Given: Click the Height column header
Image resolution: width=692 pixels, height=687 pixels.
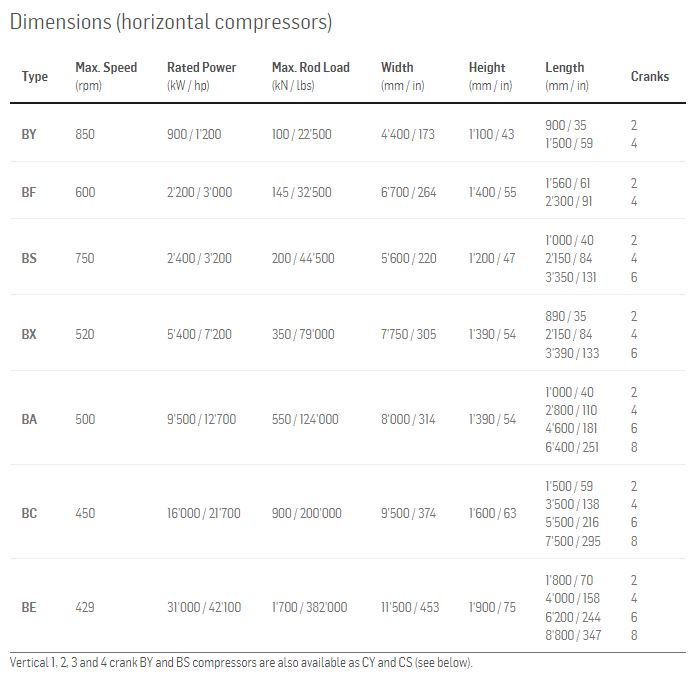Looking at the screenshot, I should click(487, 68).
